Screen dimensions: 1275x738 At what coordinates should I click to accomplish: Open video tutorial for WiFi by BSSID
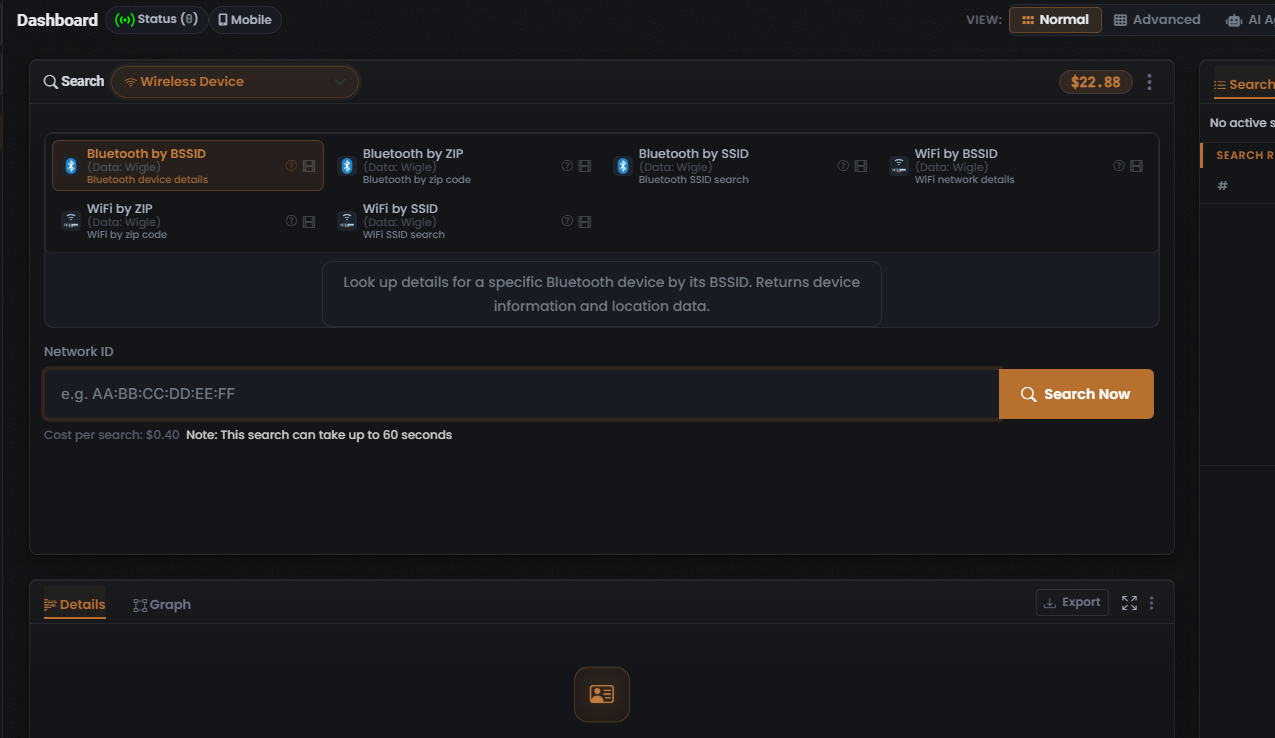pos(1137,166)
